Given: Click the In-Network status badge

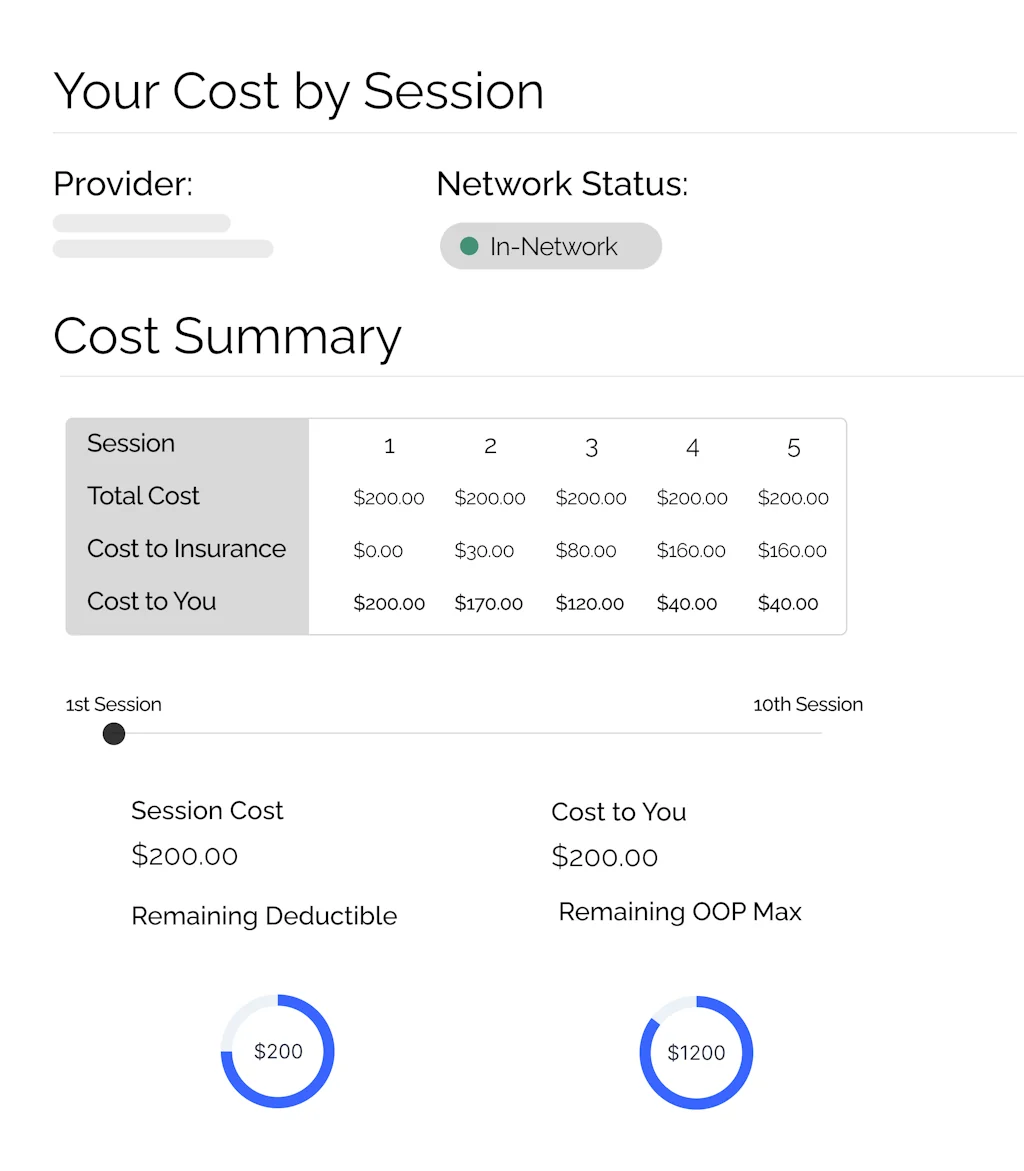Looking at the screenshot, I should pos(551,246).
